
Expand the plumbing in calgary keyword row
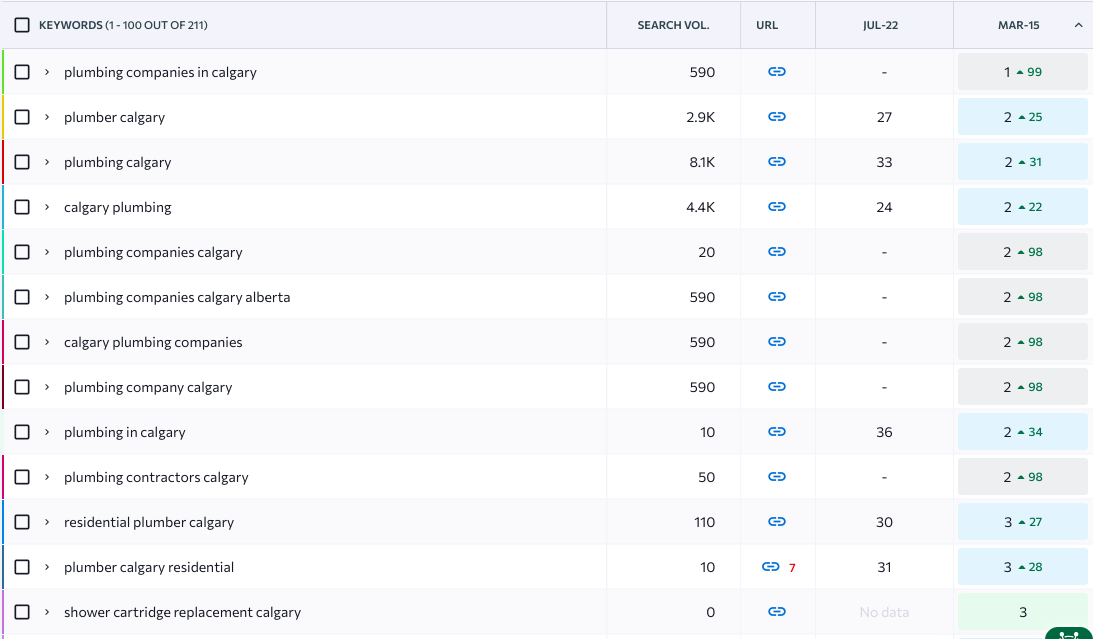(x=47, y=432)
